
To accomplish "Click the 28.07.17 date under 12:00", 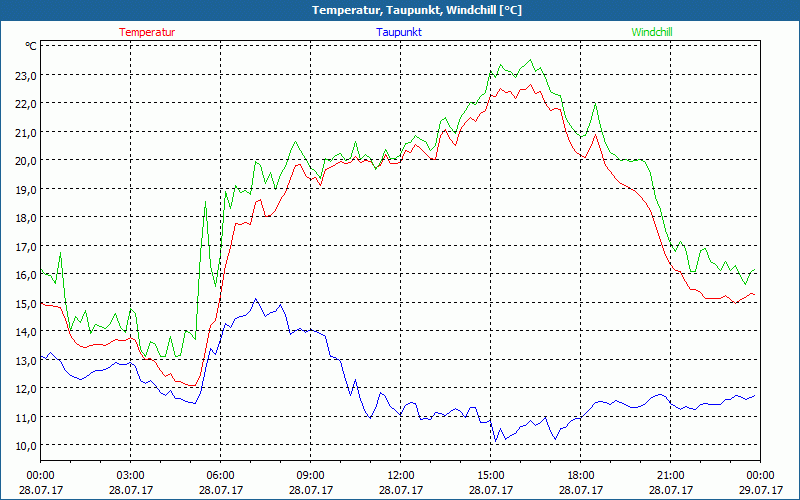I will tap(401, 490).
